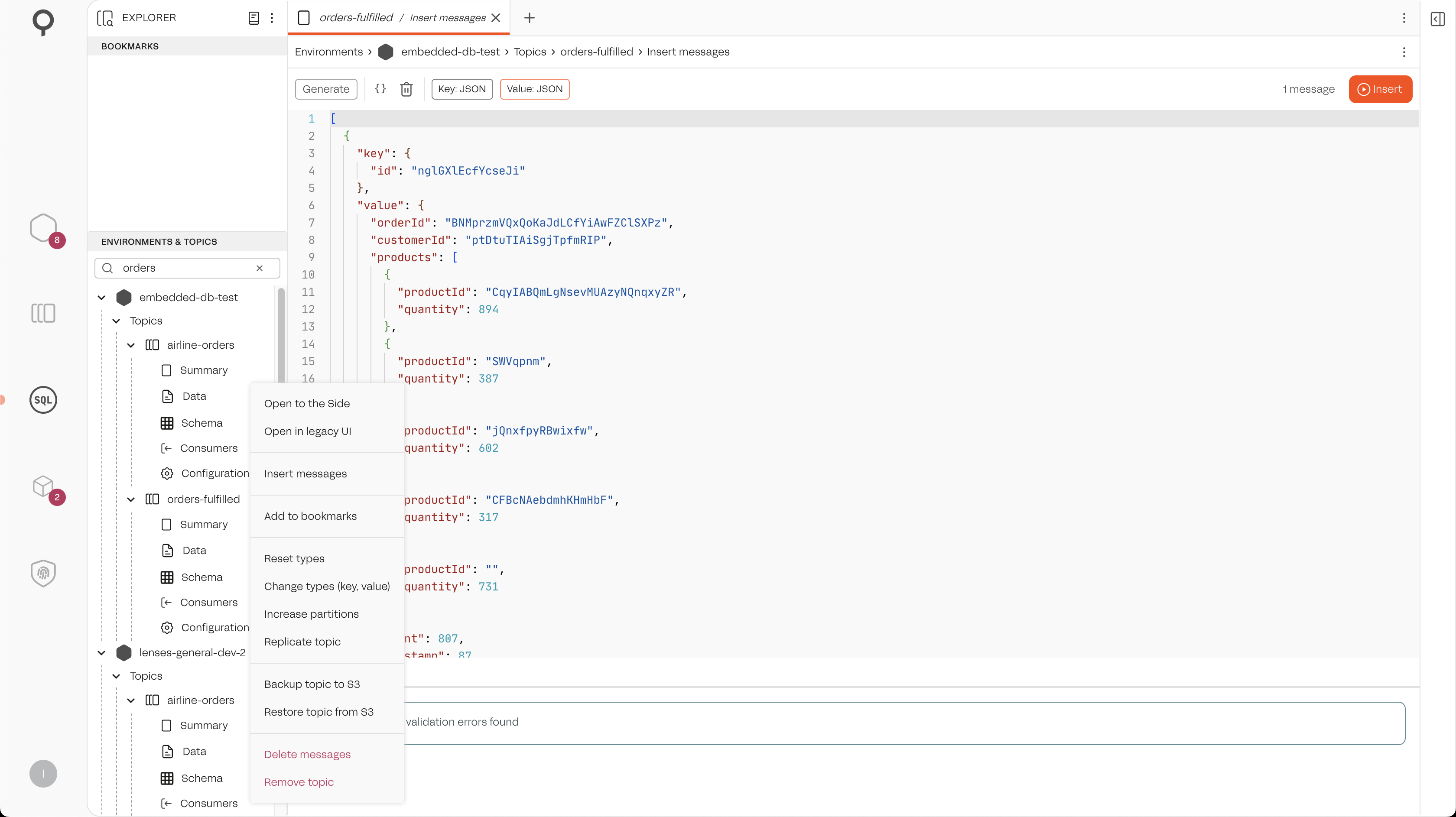Open the topics columns icon in sidebar
The image size is (1456, 817).
(x=43, y=313)
